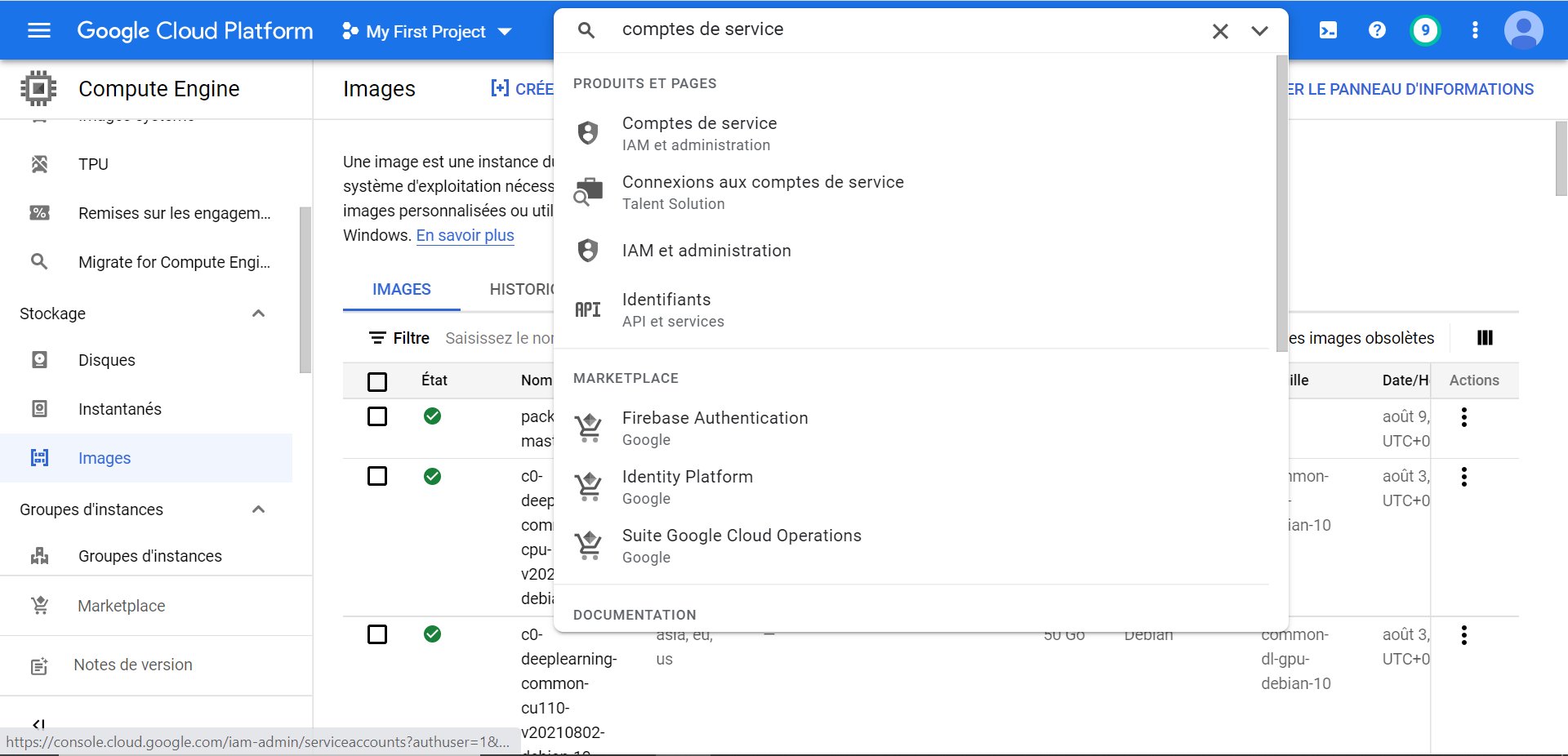The height and width of the screenshot is (756, 1568).
Task: Click shield icon beside Comptes de service
Action: point(588,133)
